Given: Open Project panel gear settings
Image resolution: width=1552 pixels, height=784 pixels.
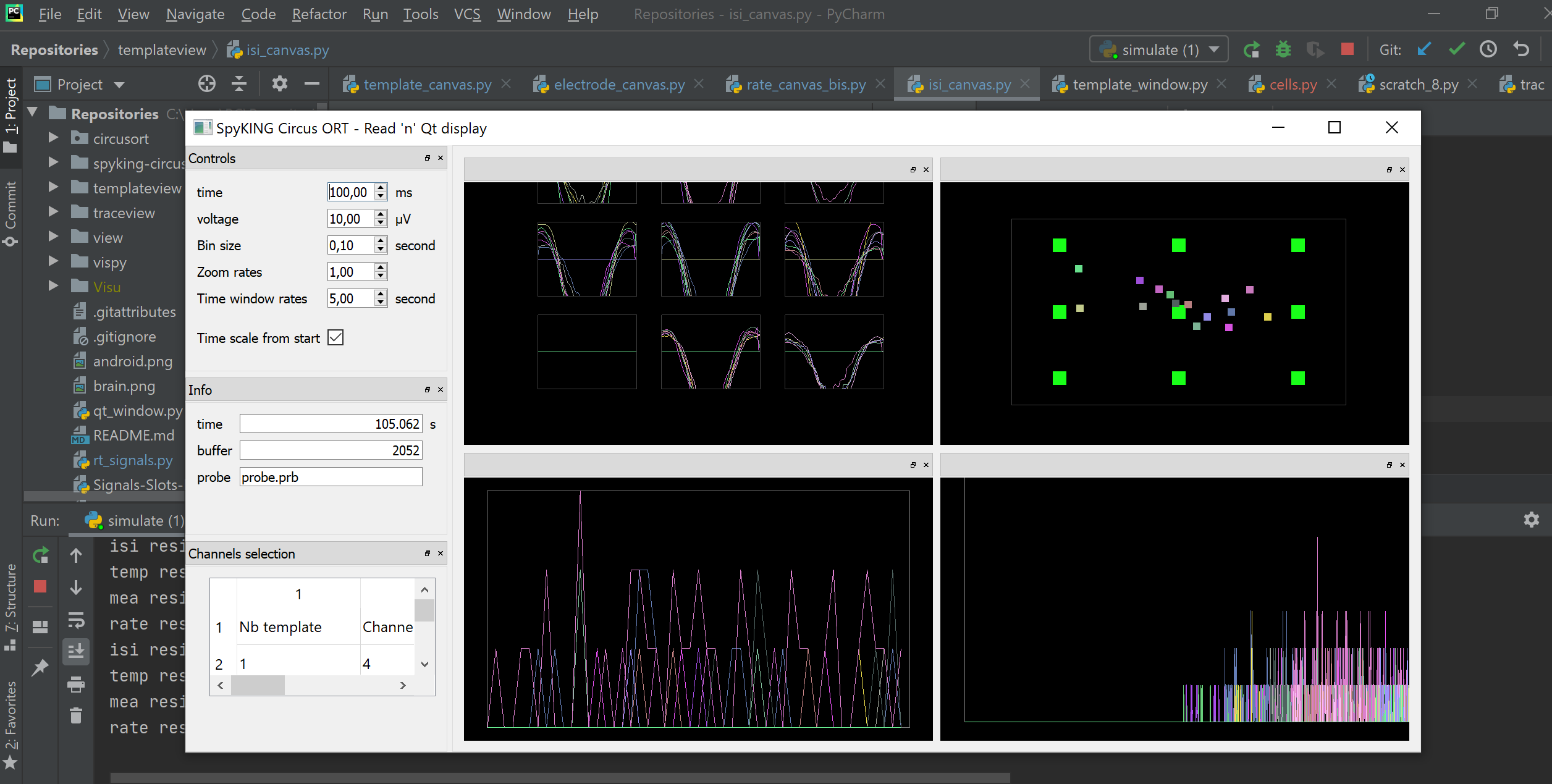Looking at the screenshot, I should 280,84.
